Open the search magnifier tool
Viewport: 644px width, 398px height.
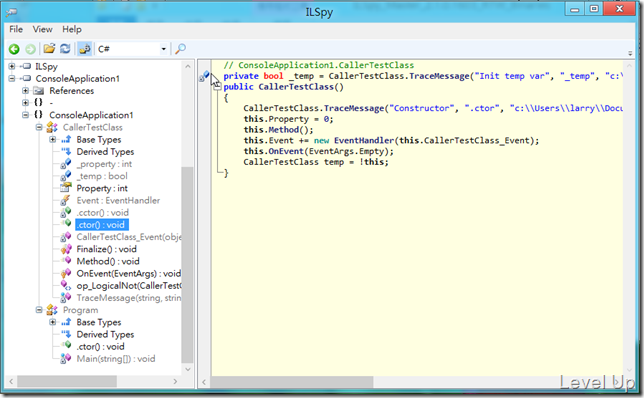pyautogui.click(x=180, y=49)
